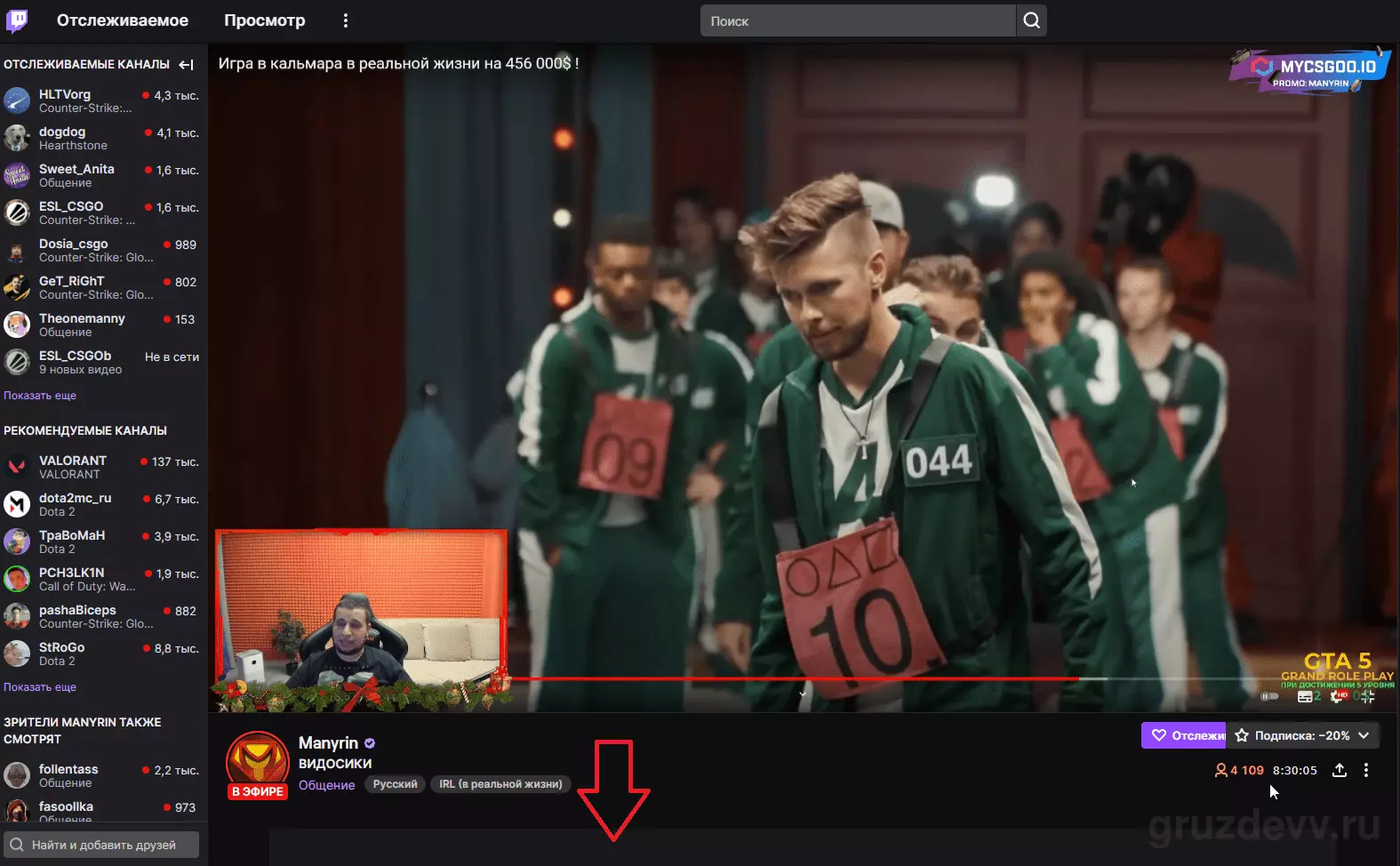Image resolution: width=1400 pixels, height=866 pixels.
Task: Flip the pause toggle in player controls
Action: pyautogui.click(x=1269, y=696)
